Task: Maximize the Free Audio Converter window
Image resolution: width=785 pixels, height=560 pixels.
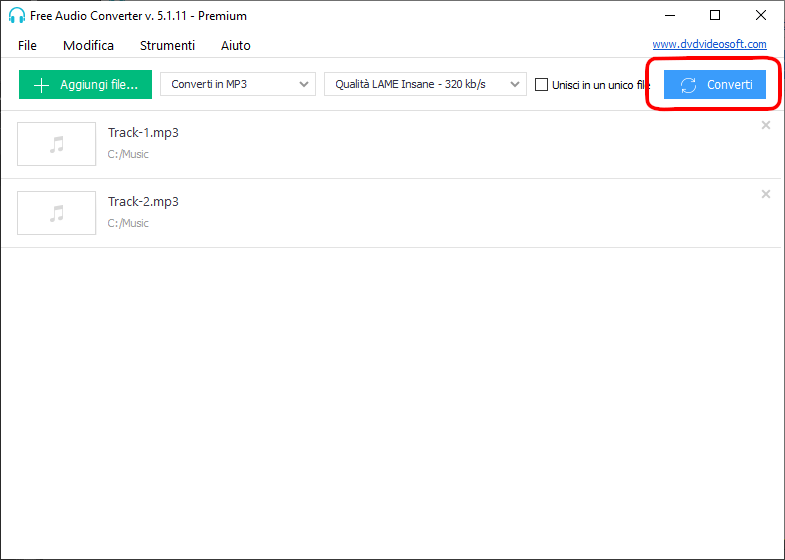Action: pyautogui.click(x=715, y=16)
